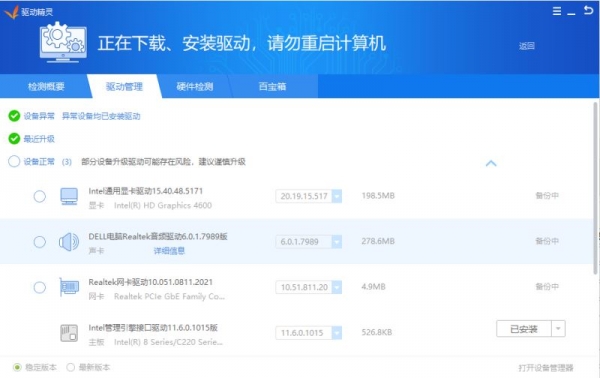
Task: Select the Realtek网卡驱动 row checkbox
Action: point(39,287)
